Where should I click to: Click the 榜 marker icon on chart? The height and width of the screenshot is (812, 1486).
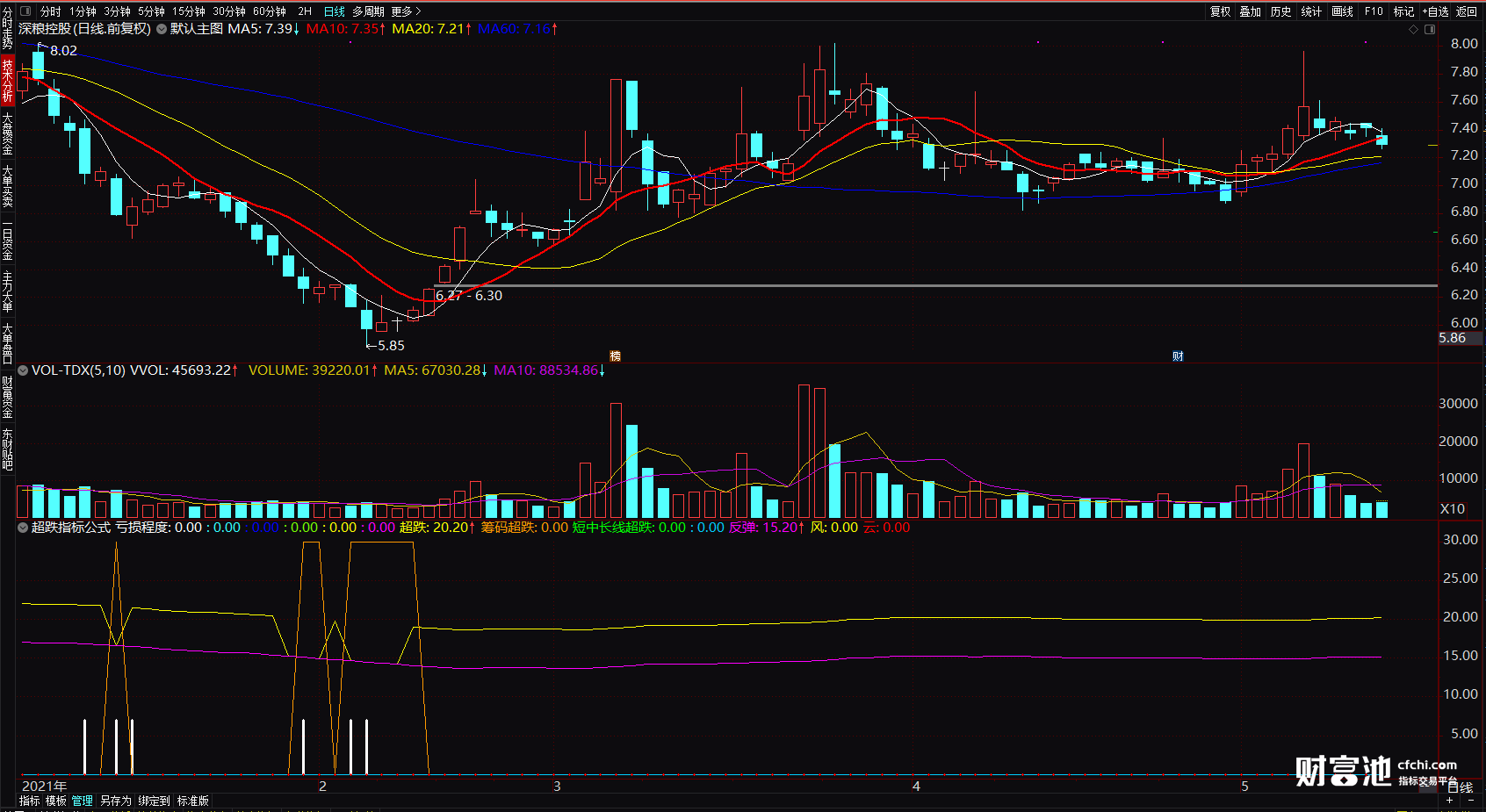pyautogui.click(x=615, y=356)
